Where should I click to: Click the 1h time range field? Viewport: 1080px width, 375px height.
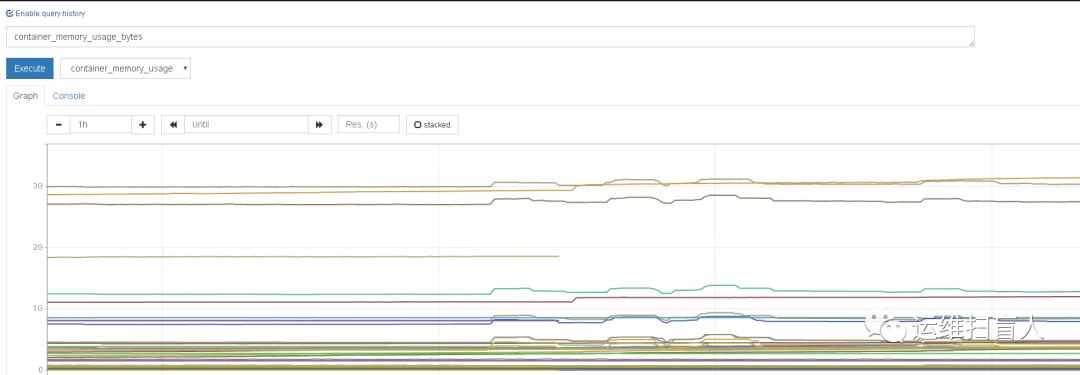pyautogui.click(x=101, y=125)
